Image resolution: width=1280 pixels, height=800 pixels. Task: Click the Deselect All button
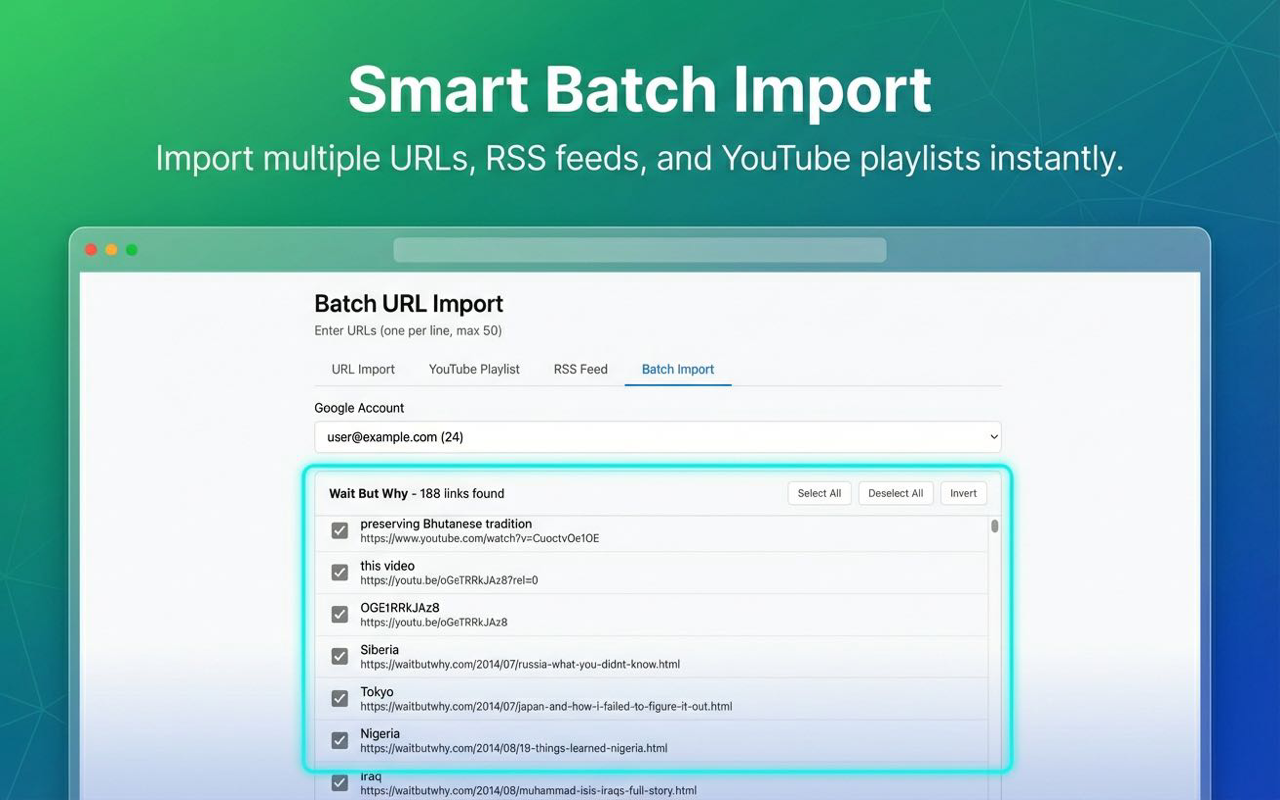(x=895, y=493)
